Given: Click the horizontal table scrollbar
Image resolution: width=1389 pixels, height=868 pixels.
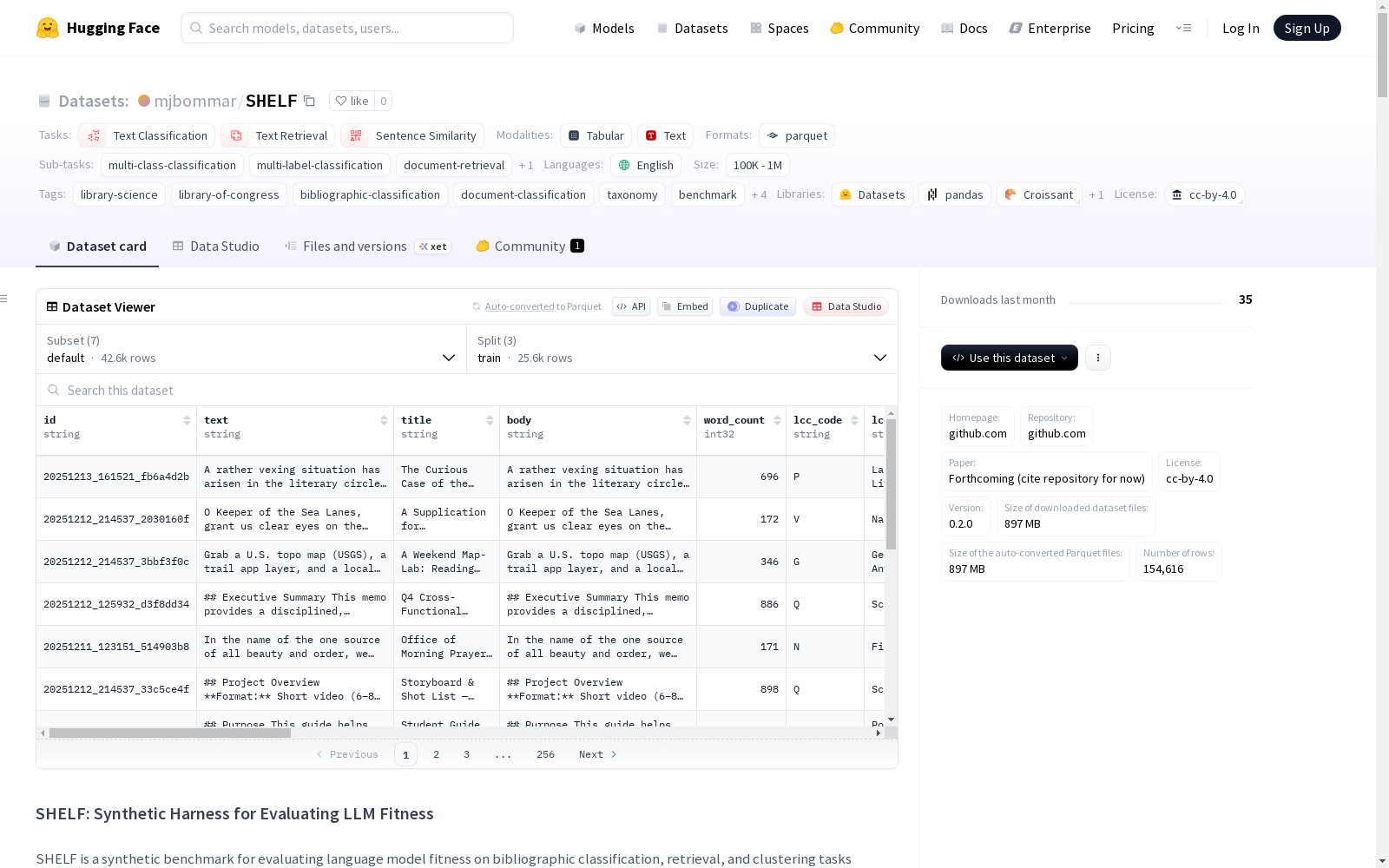Looking at the screenshot, I should [x=170, y=733].
